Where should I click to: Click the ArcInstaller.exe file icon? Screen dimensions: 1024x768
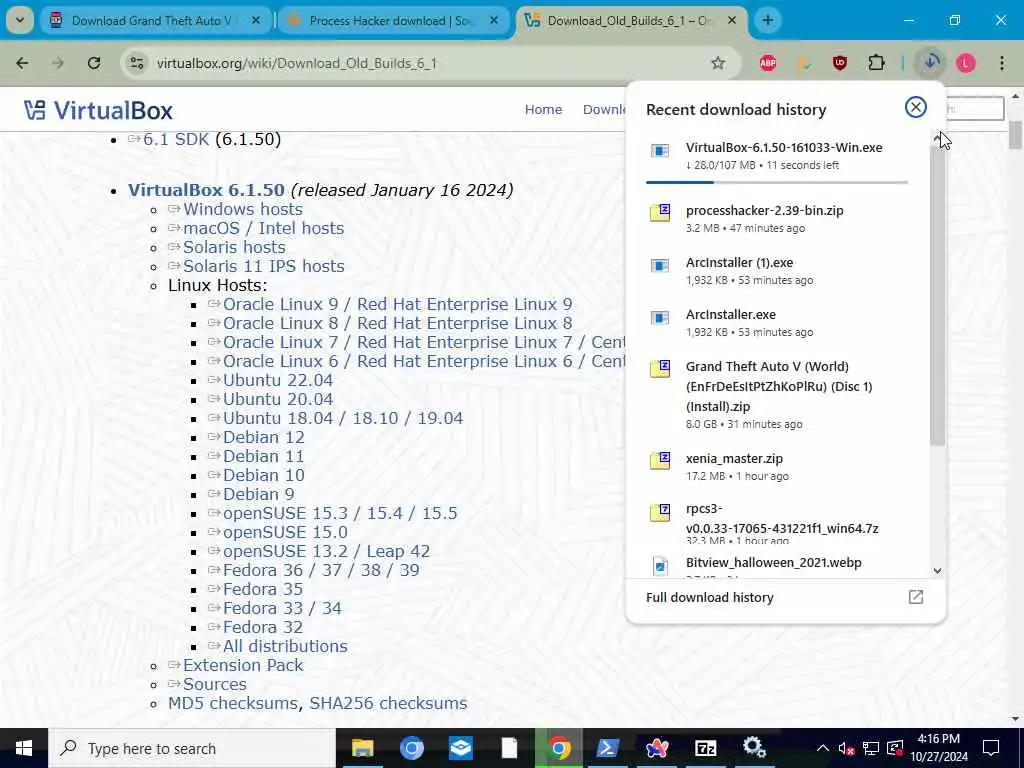tap(660, 318)
